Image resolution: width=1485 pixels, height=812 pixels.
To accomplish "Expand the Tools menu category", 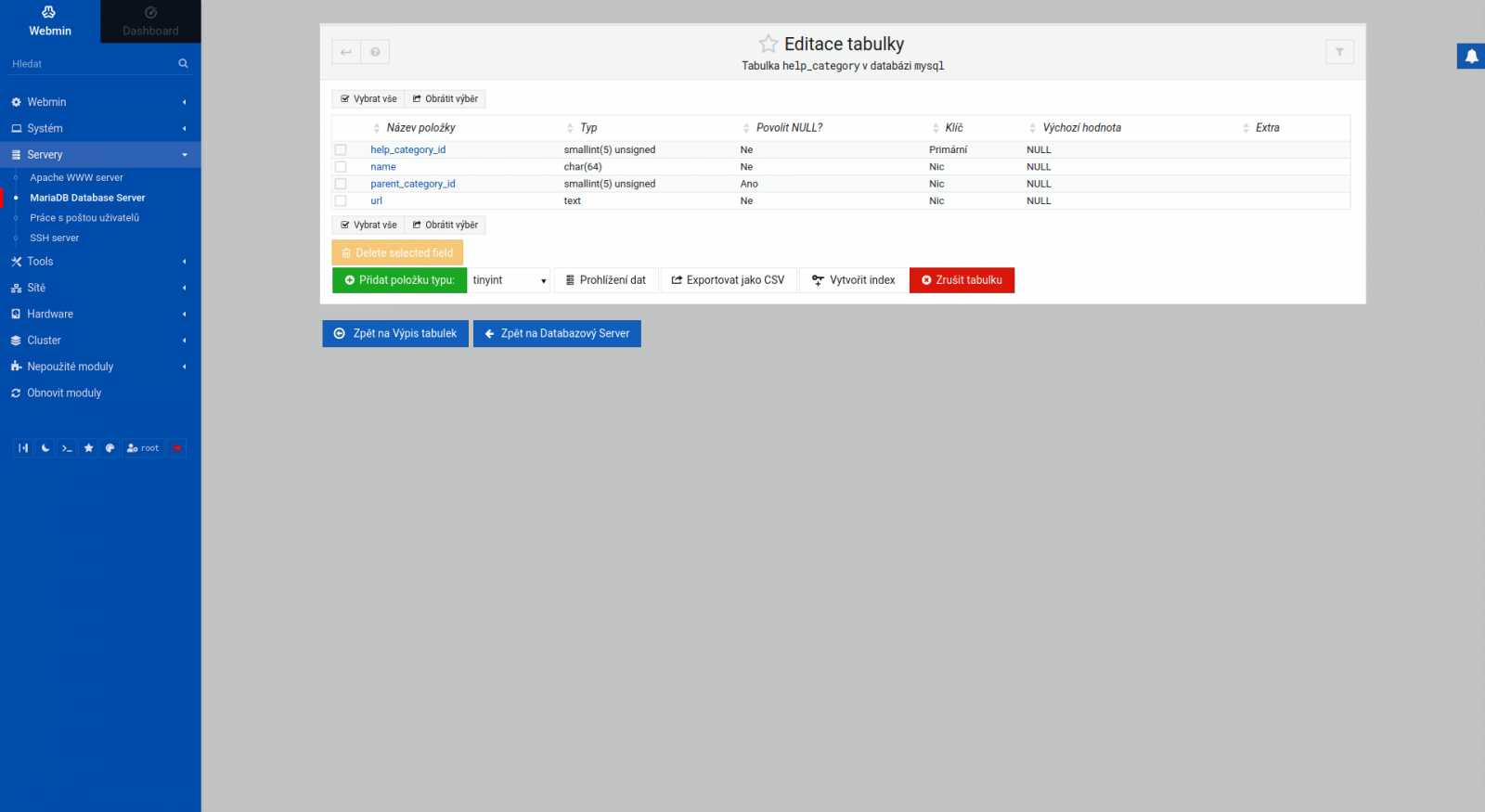I will (x=100, y=262).
